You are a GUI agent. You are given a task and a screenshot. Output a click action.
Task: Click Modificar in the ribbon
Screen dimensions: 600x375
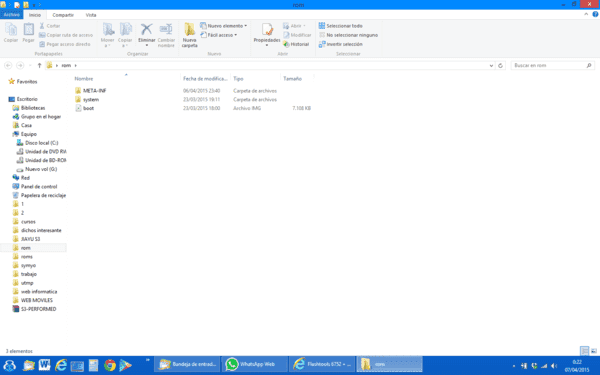tap(297, 35)
